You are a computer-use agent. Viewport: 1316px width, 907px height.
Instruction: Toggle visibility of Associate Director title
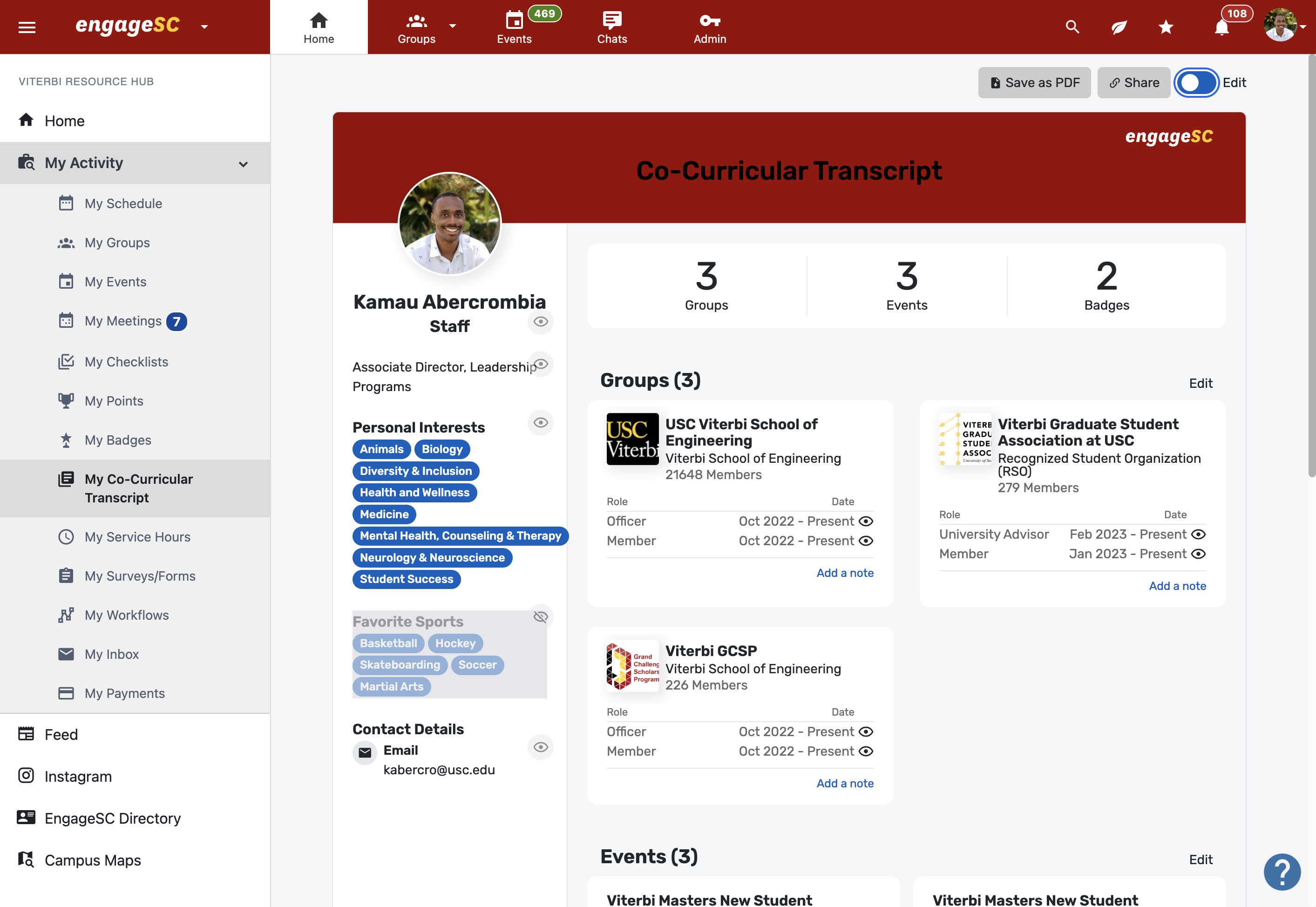(540, 364)
